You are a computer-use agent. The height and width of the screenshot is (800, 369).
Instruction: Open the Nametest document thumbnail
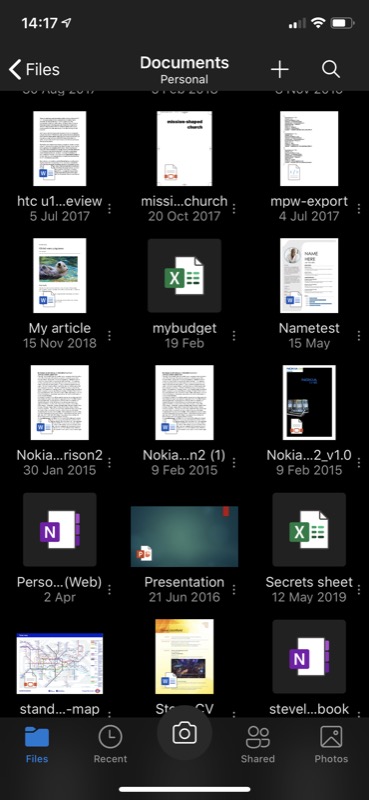coord(309,276)
